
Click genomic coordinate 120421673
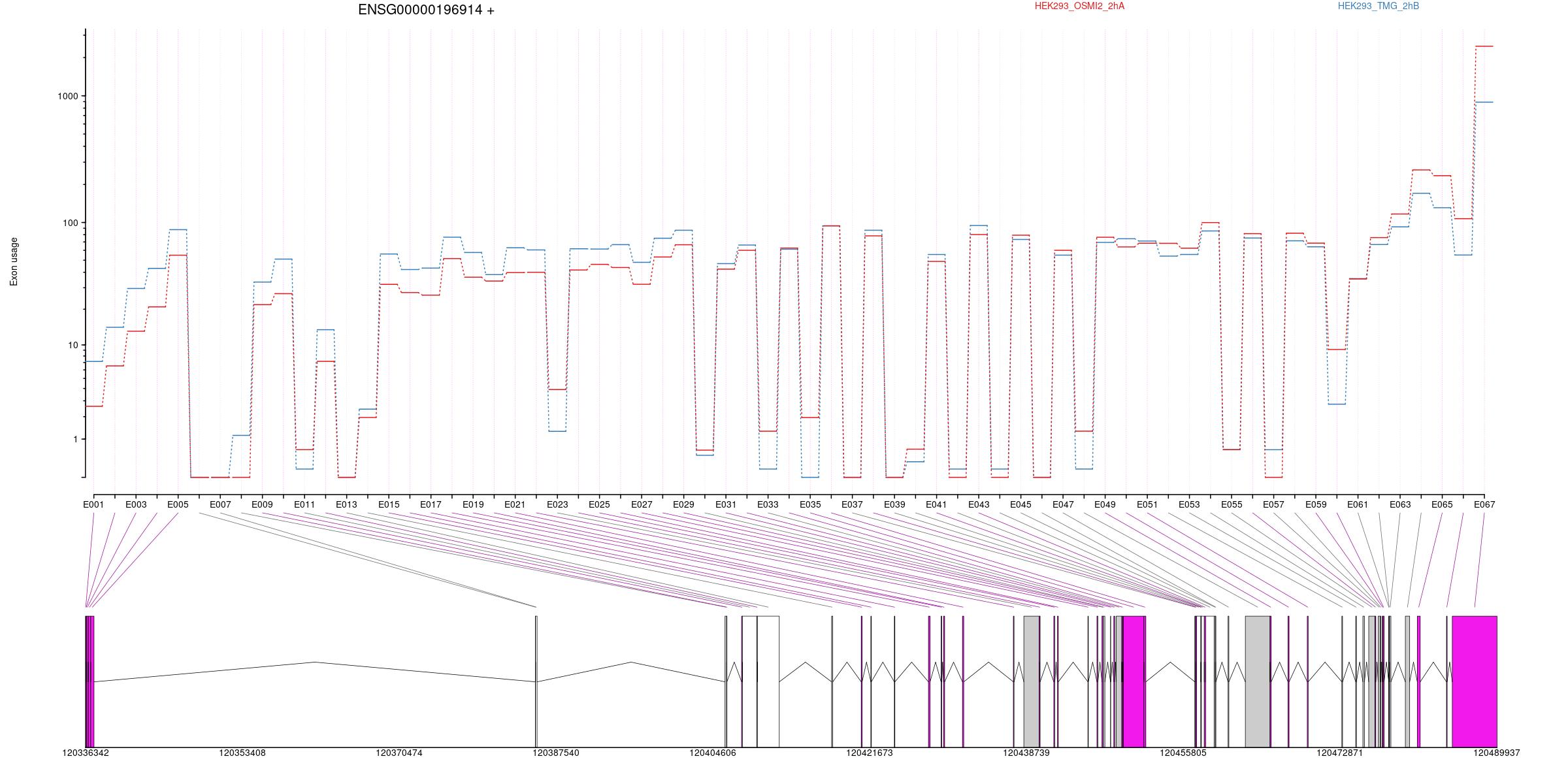[x=870, y=753]
